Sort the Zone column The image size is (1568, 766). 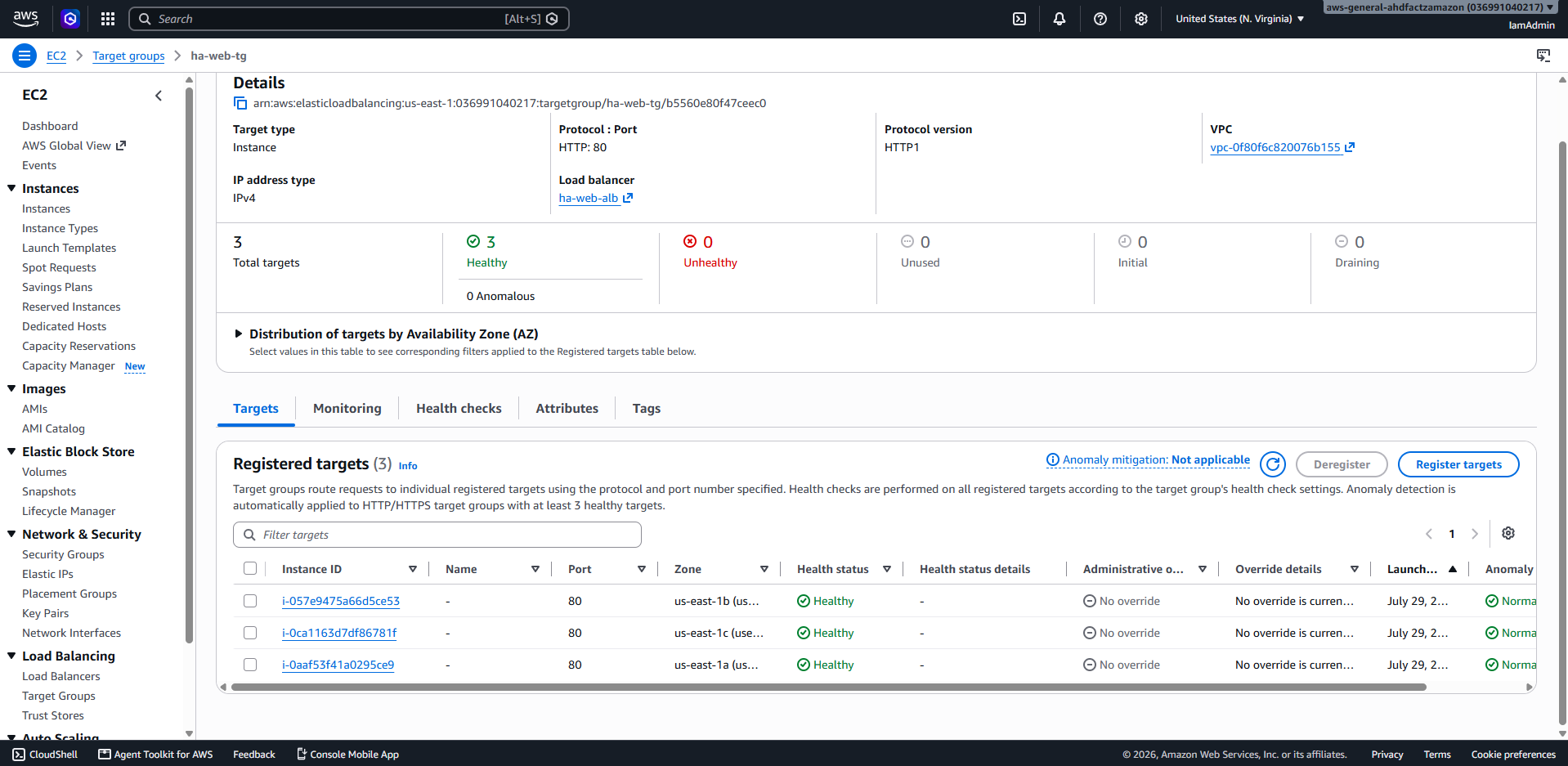tap(764, 569)
